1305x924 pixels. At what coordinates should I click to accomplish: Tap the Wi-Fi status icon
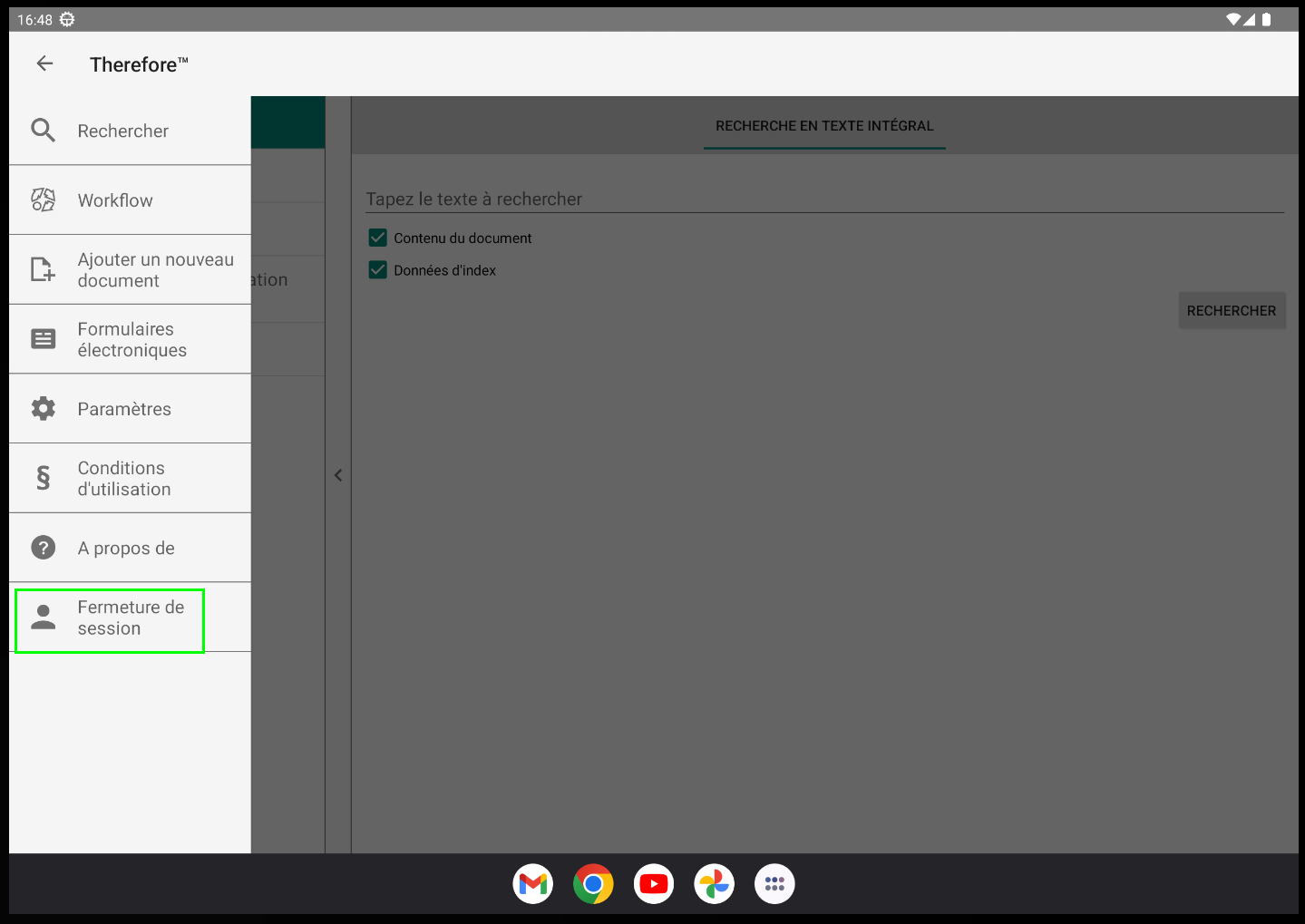(x=1233, y=19)
